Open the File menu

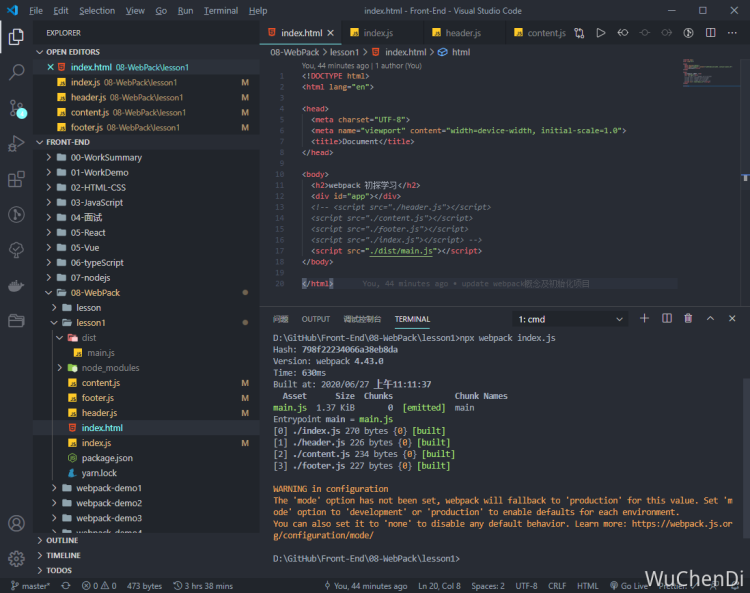36,11
